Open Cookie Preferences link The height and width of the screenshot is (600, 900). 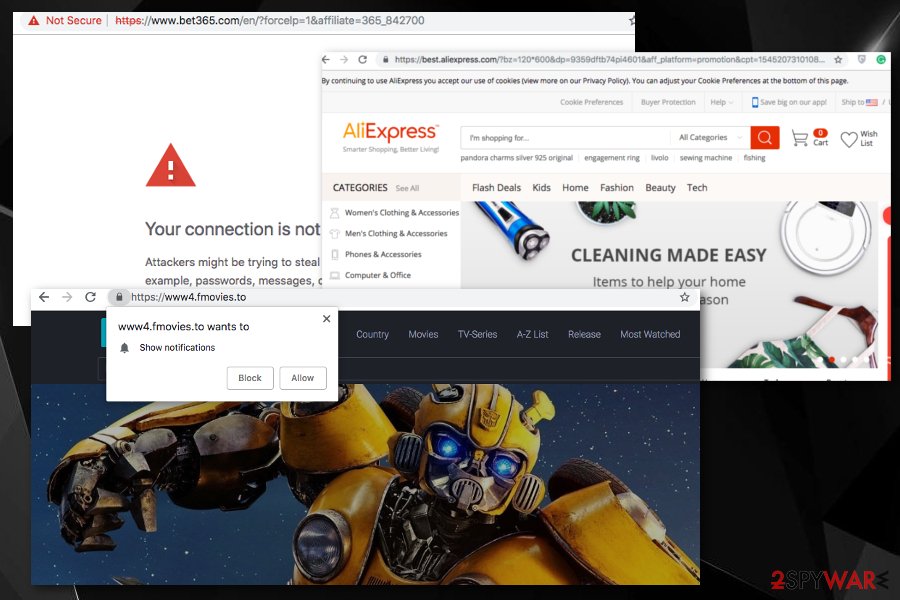pyautogui.click(x=591, y=102)
